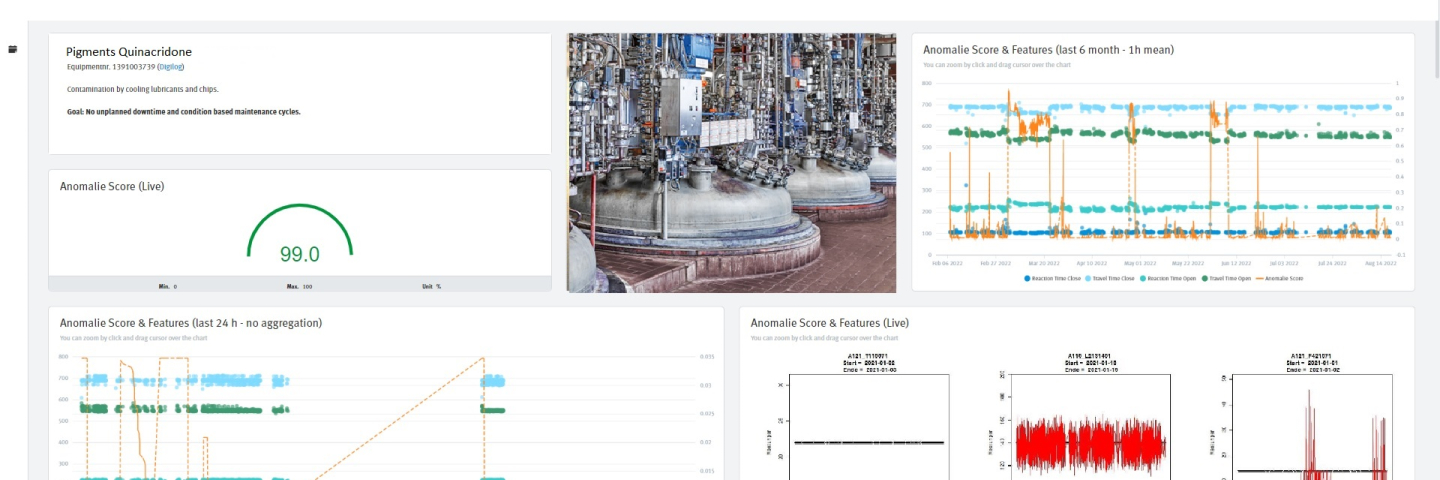Click 'Anomalie Score & Features (last 6 month)' heading
The width and height of the screenshot is (1440, 480).
click(1048, 49)
